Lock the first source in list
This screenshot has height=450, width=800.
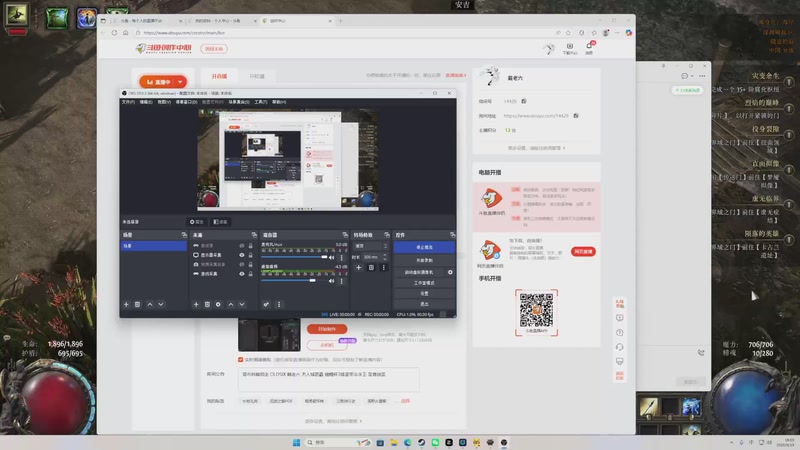coord(251,245)
